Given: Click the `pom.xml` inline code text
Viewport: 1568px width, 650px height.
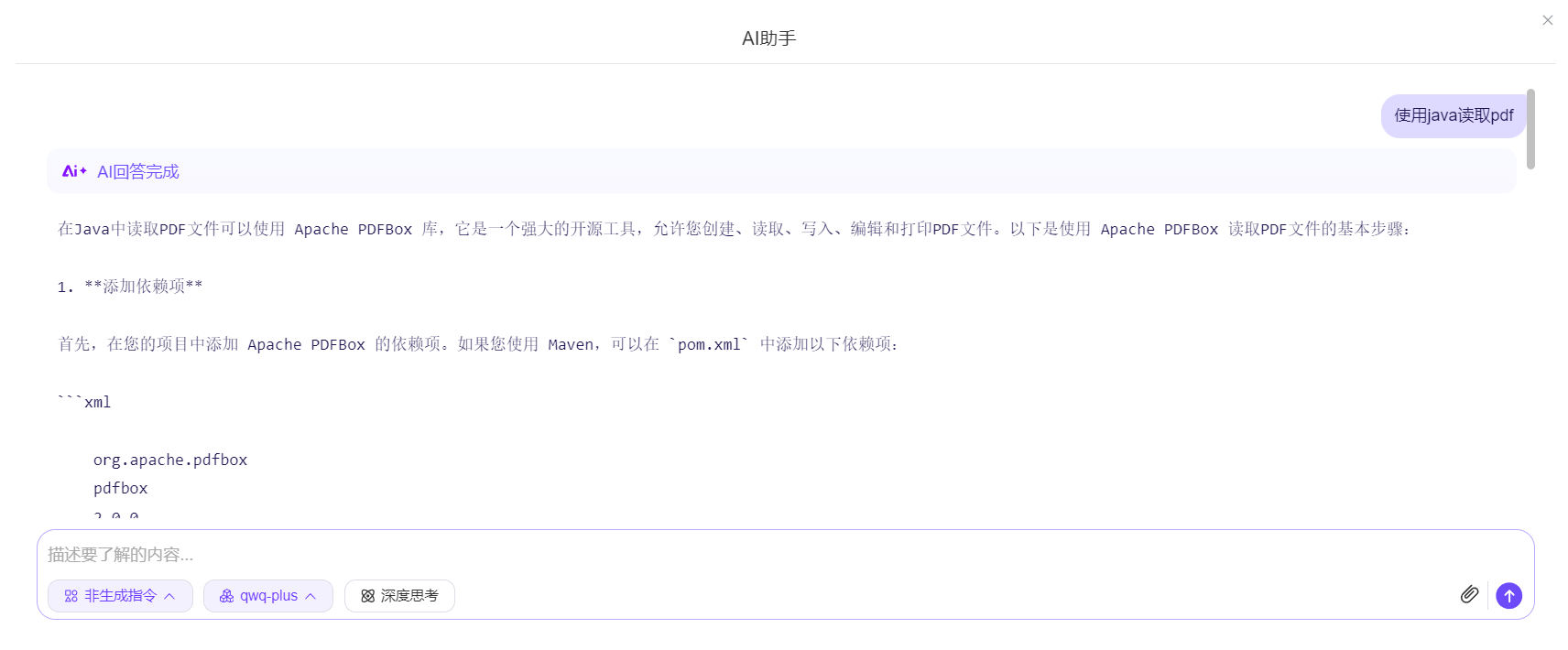Looking at the screenshot, I should [708, 344].
